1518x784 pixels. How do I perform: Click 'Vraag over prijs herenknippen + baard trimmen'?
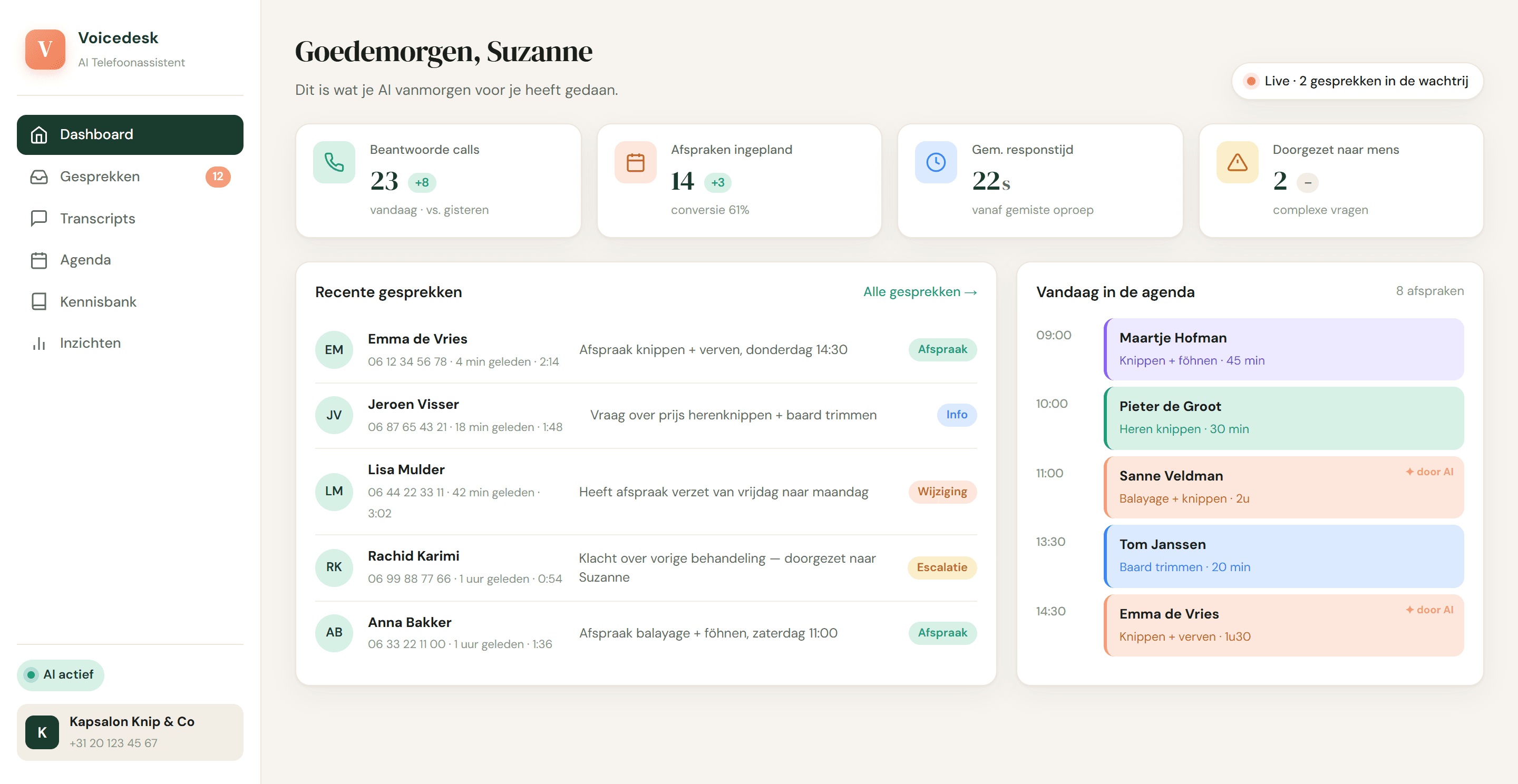[733, 415]
